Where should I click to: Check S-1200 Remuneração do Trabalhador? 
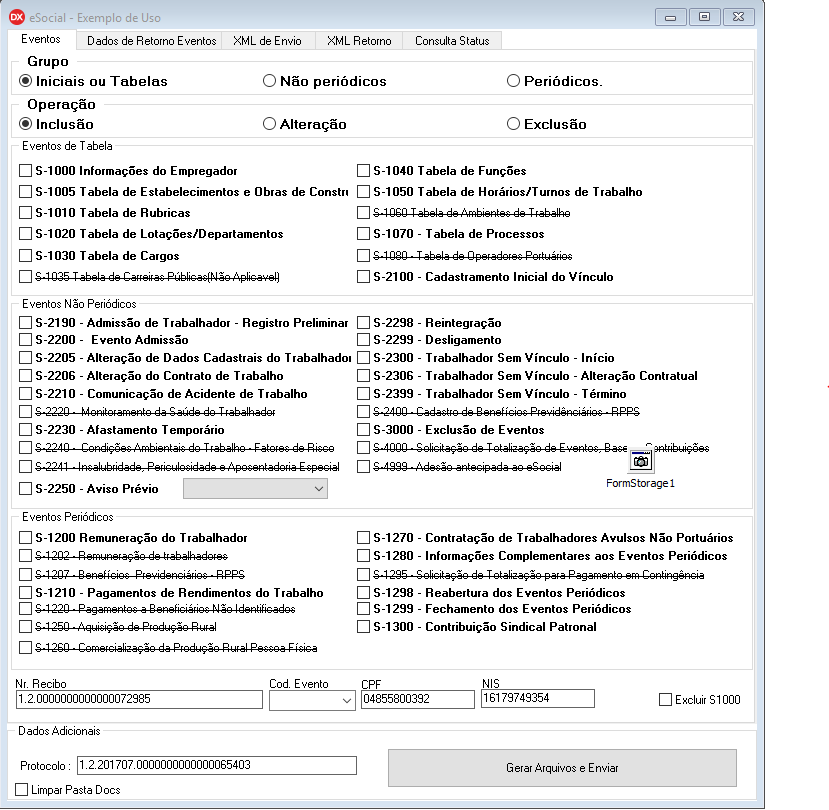tap(25, 538)
